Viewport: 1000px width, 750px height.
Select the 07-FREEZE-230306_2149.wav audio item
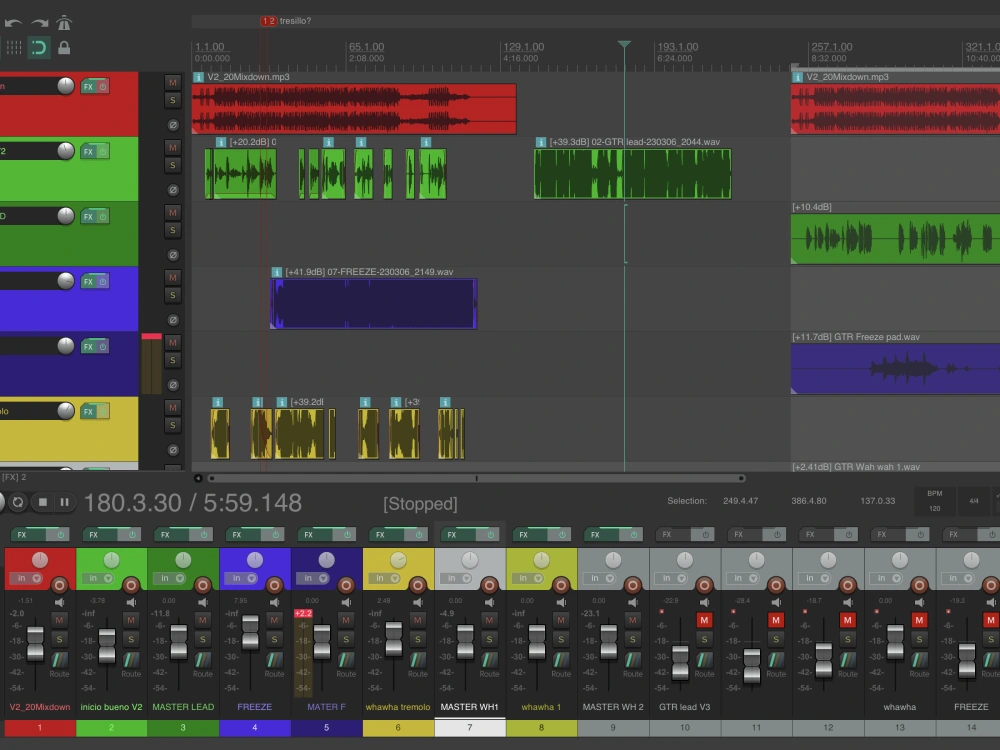click(x=374, y=304)
